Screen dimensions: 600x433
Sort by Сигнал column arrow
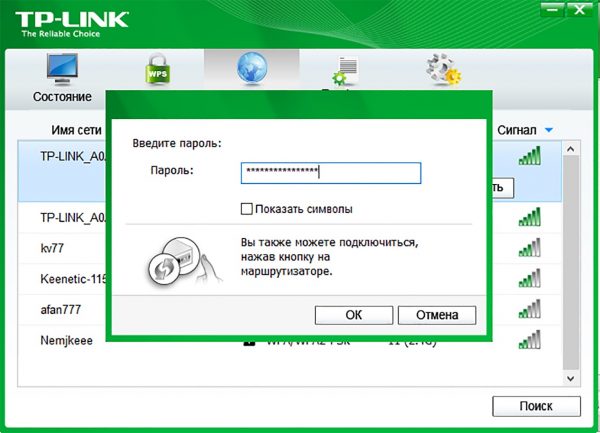(x=548, y=130)
